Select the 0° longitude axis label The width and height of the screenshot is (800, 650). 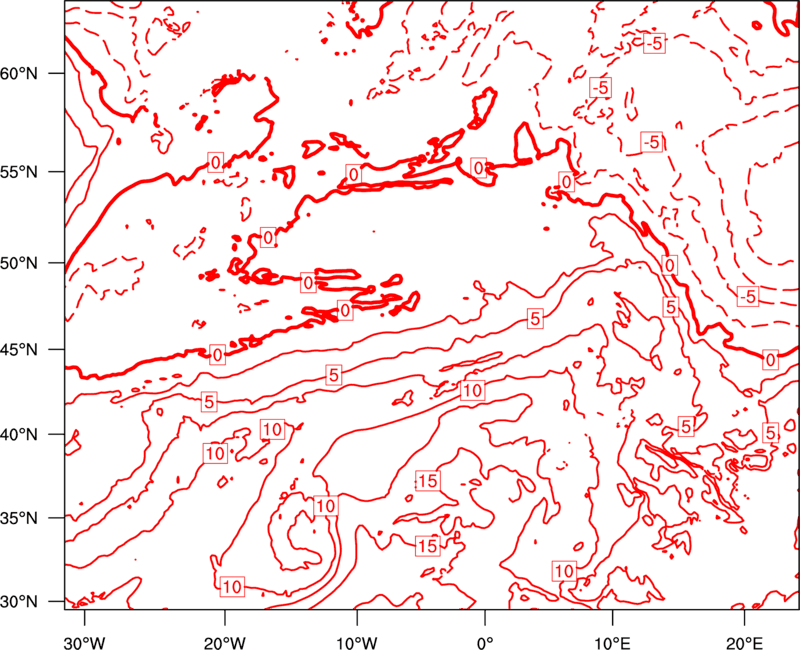click(x=485, y=643)
